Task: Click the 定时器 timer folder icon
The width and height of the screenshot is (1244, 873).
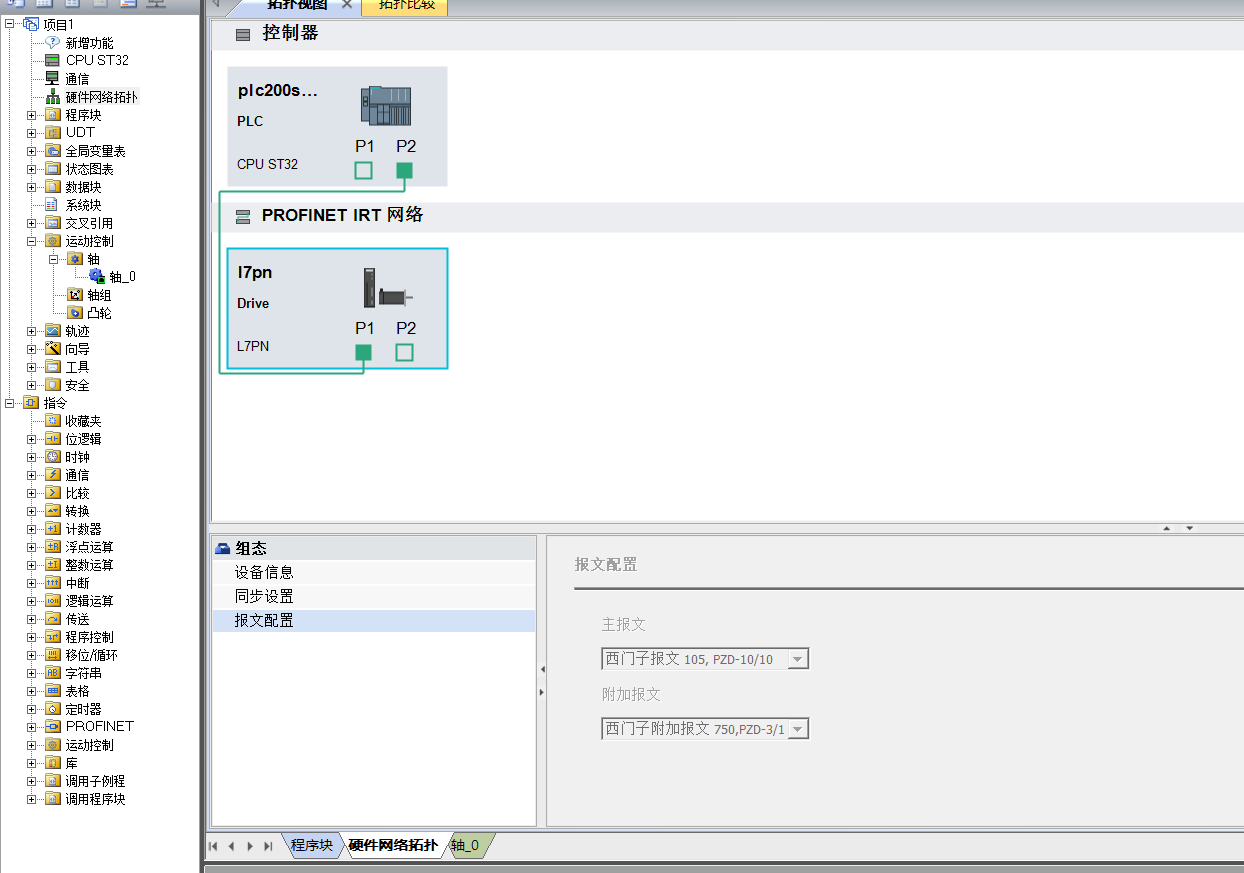Action: tap(53, 708)
